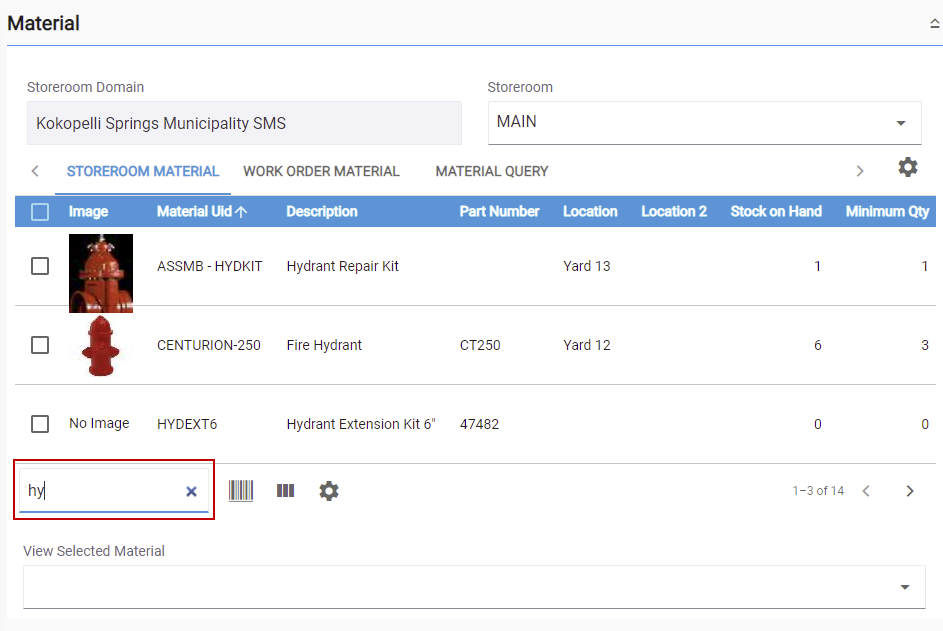This screenshot has height=631, width=943.
Task: Sort by the Location 2 column header
Action: tap(674, 212)
